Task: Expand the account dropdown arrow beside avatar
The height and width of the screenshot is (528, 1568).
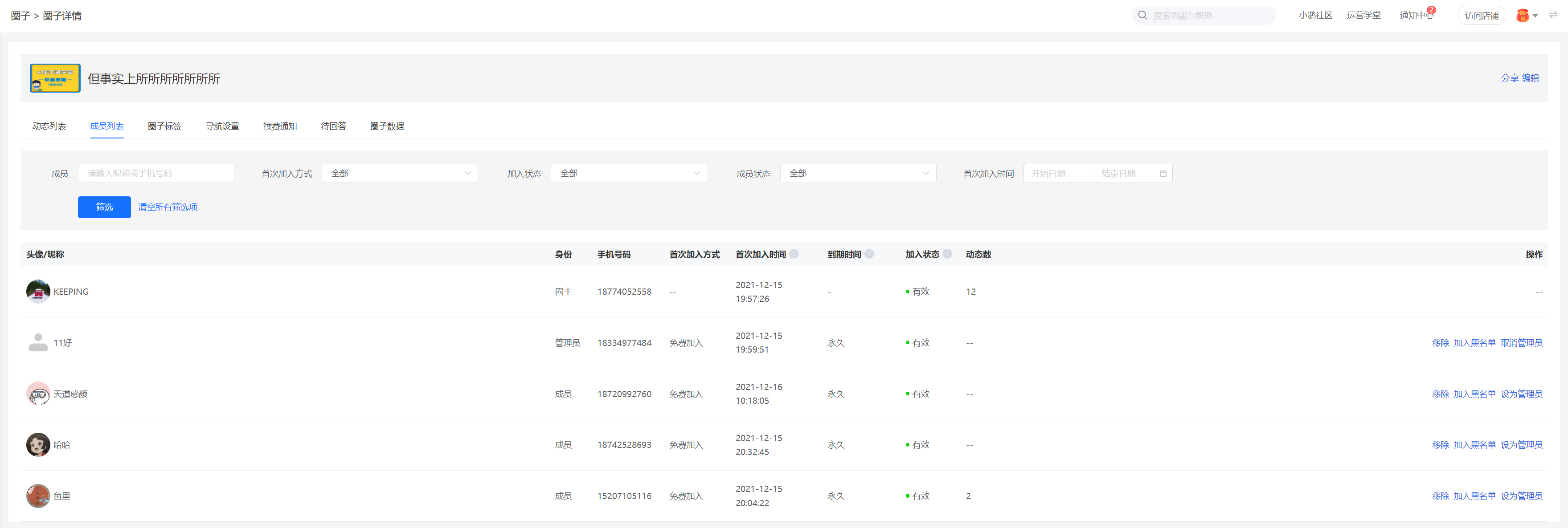Action: coord(1535,16)
